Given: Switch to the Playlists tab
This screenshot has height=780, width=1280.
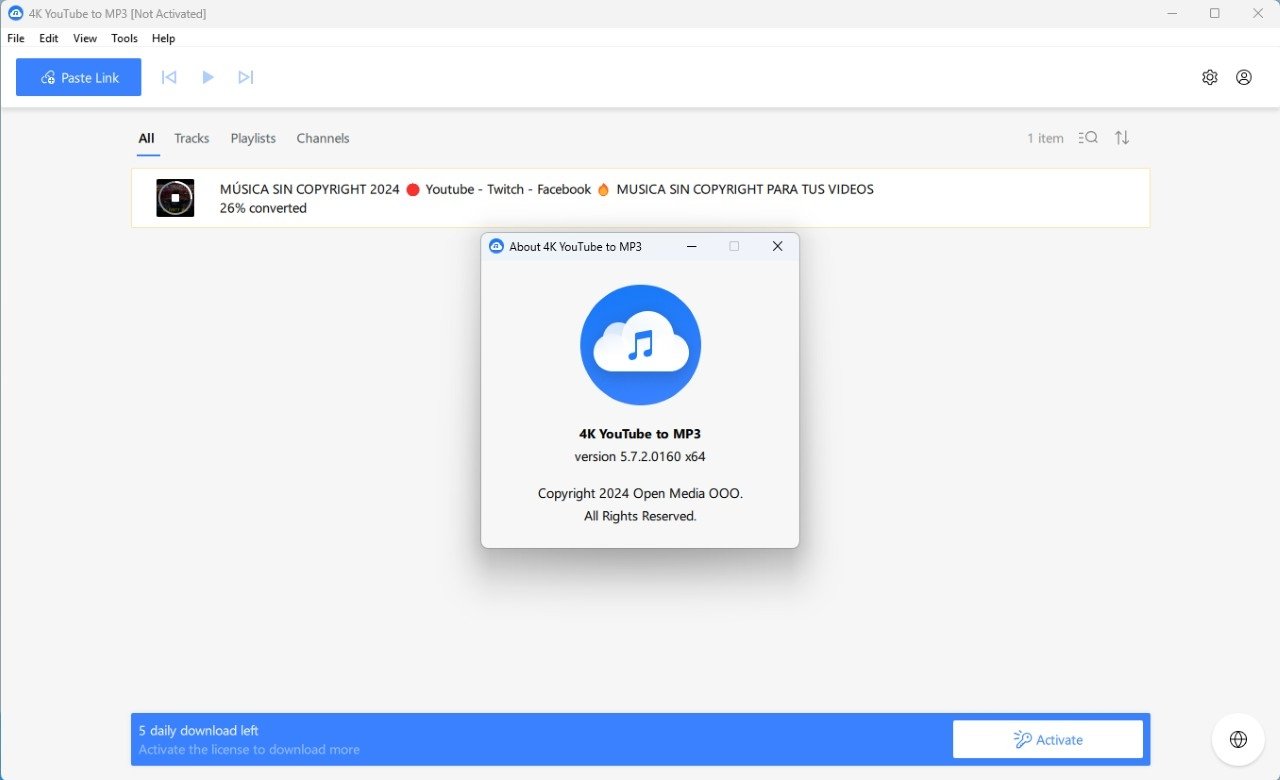Looking at the screenshot, I should 253,138.
